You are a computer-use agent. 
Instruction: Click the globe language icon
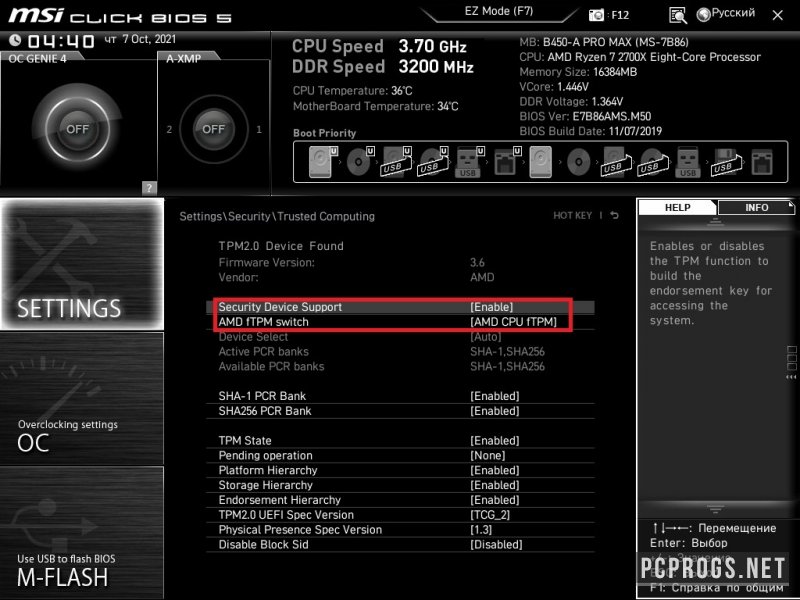(704, 15)
